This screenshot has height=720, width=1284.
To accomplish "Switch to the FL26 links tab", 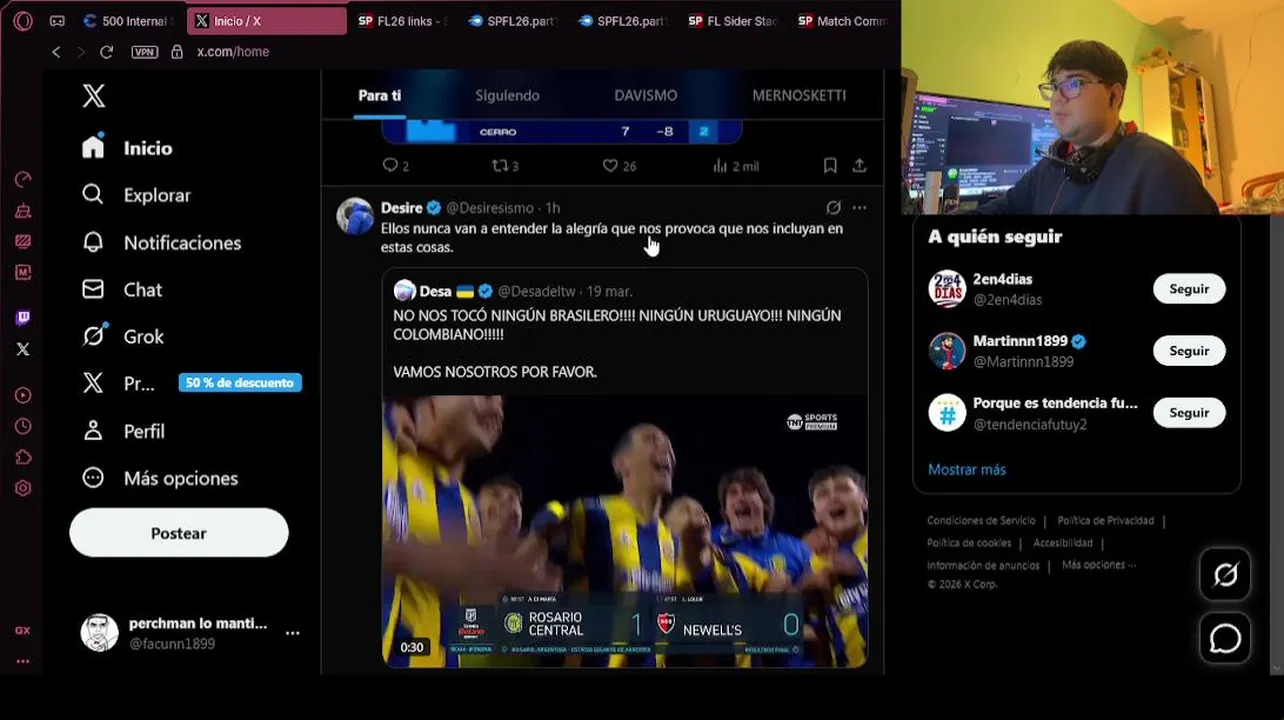I will pos(402,21).
